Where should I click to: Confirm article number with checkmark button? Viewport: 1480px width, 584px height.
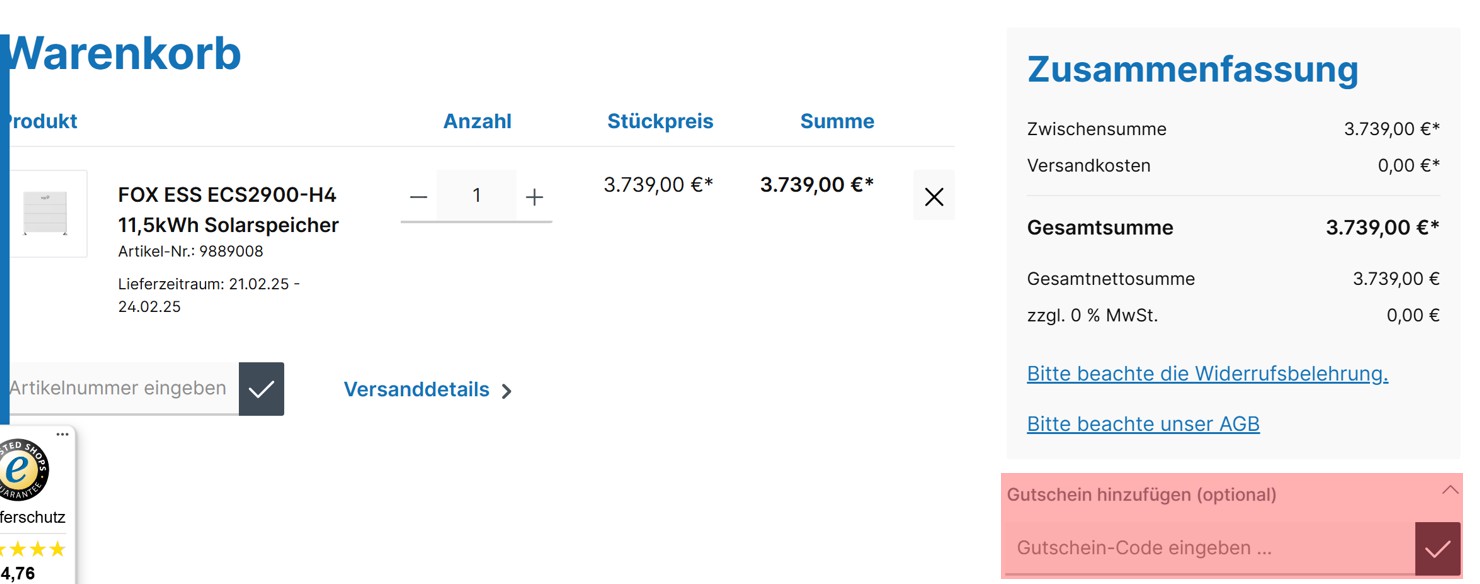tap(262, 389)
